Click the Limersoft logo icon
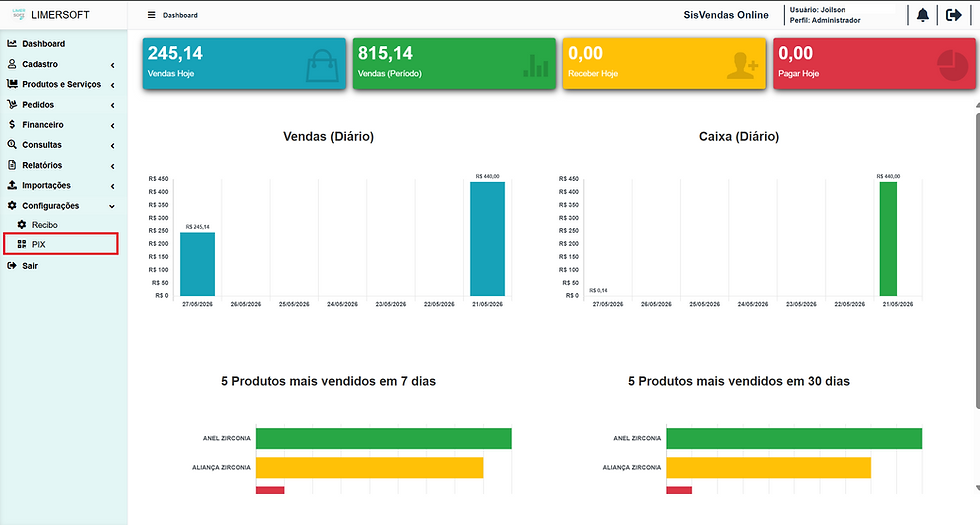Viewport: 980px width, 525px height. (19, 14)
